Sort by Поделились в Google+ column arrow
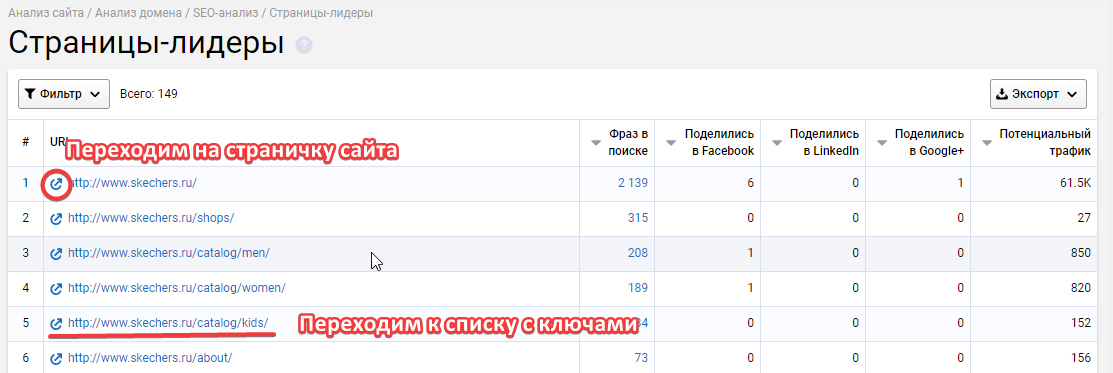The image size is (1113, 373). pos(882,143)
